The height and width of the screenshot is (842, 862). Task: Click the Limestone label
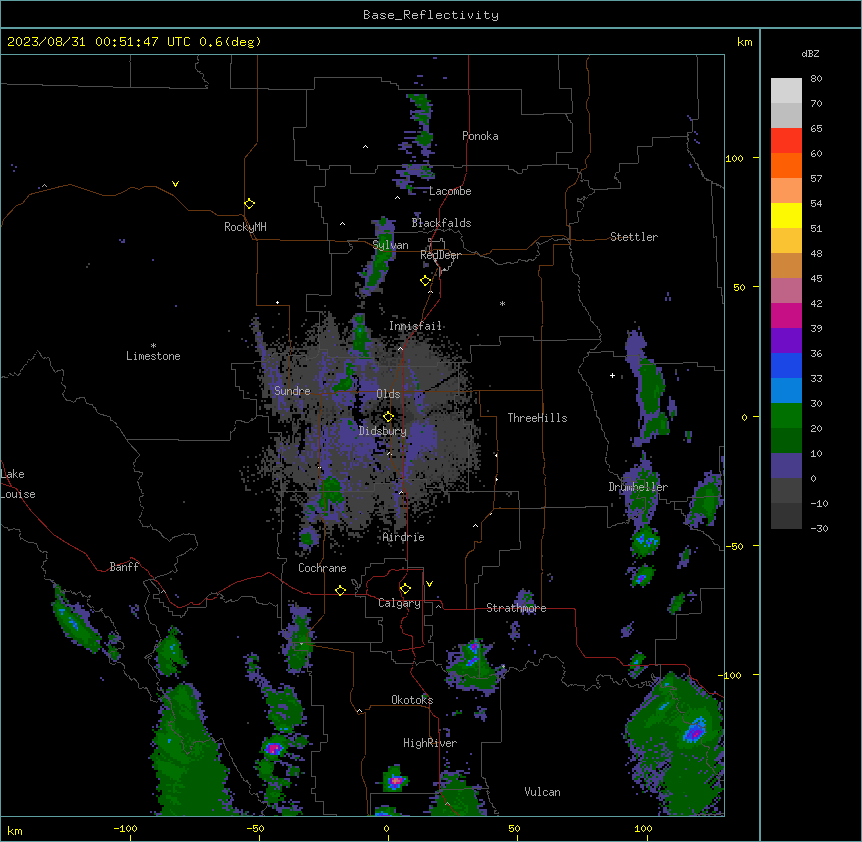[153, 356]
